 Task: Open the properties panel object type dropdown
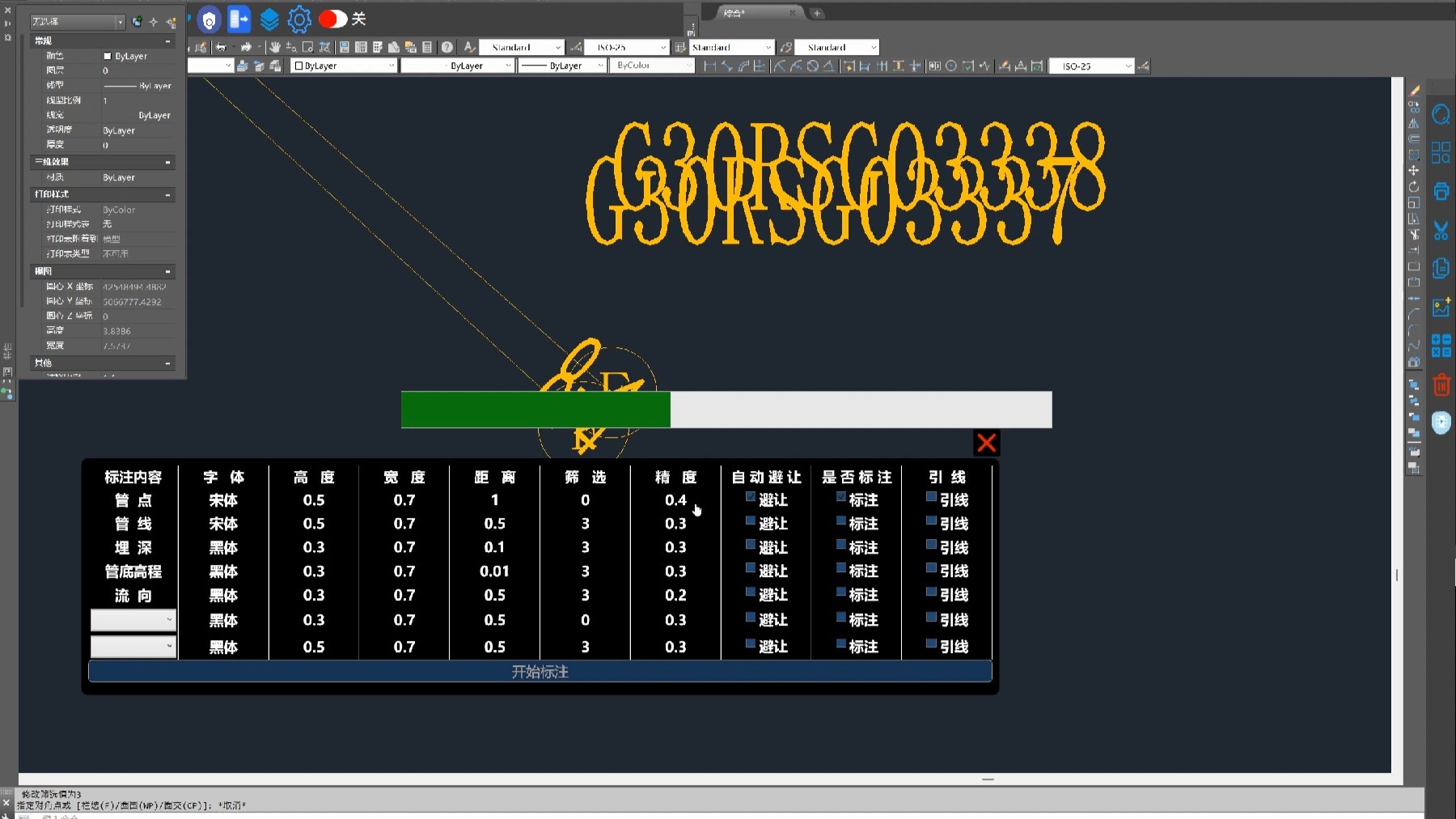click(78, 22)
